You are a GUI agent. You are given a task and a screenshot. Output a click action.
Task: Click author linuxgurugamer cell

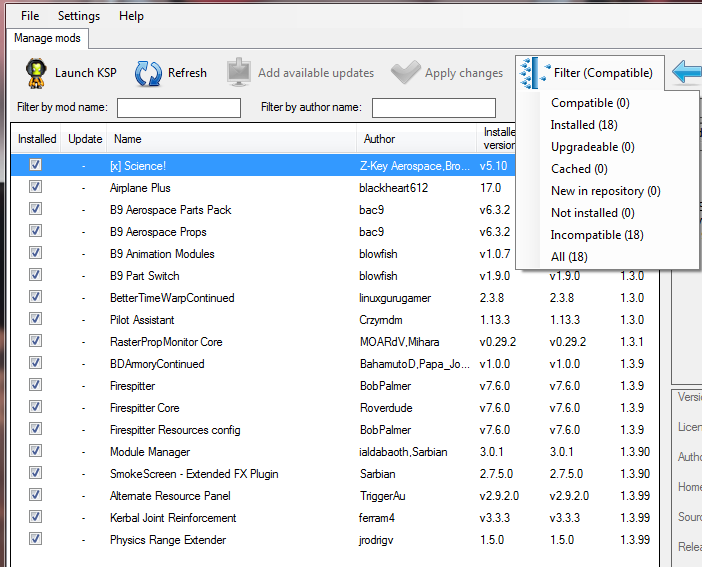click(395, 298)
